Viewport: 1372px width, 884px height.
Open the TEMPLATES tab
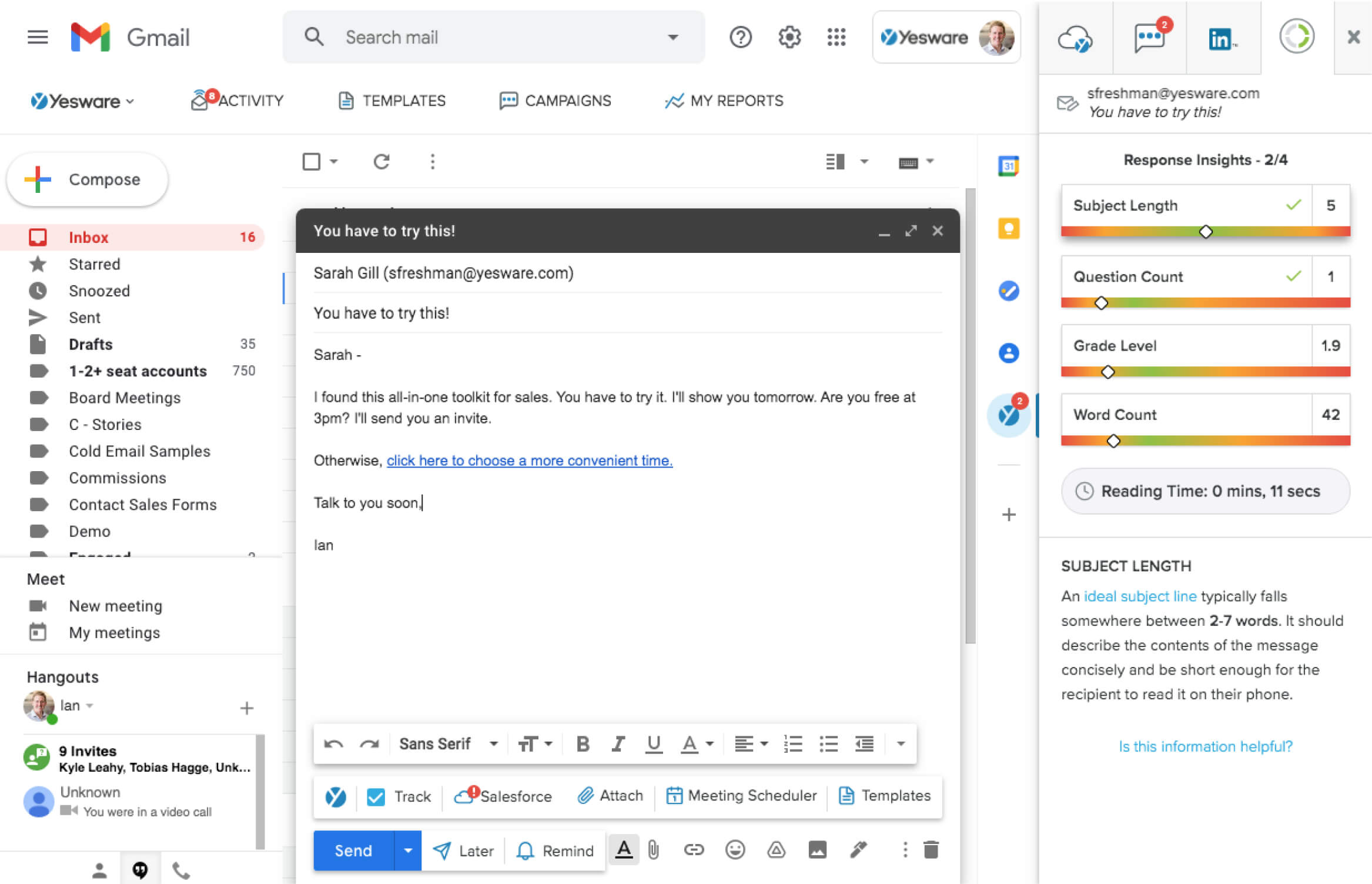click(391, 101)
